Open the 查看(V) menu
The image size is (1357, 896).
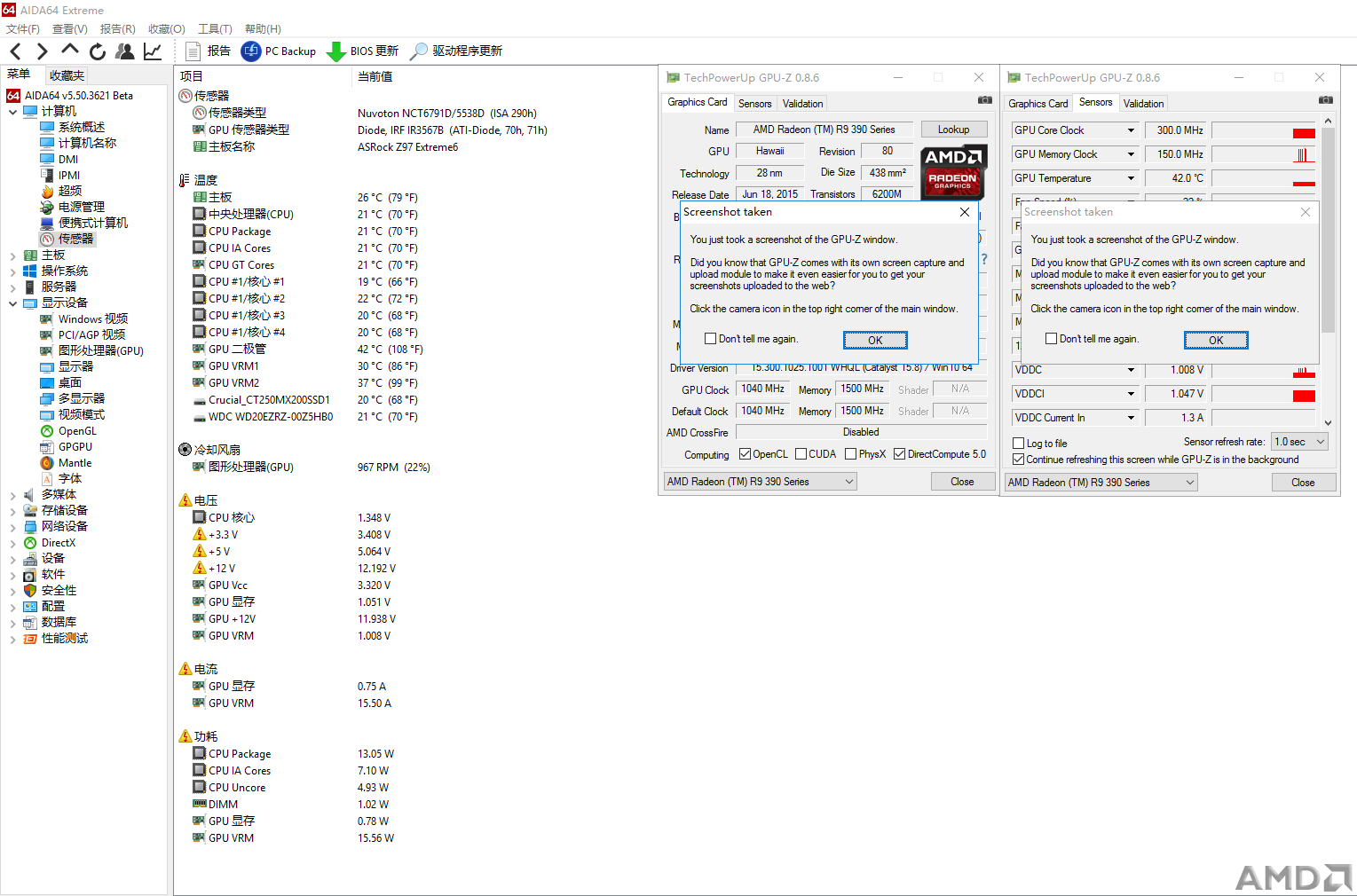69,29
